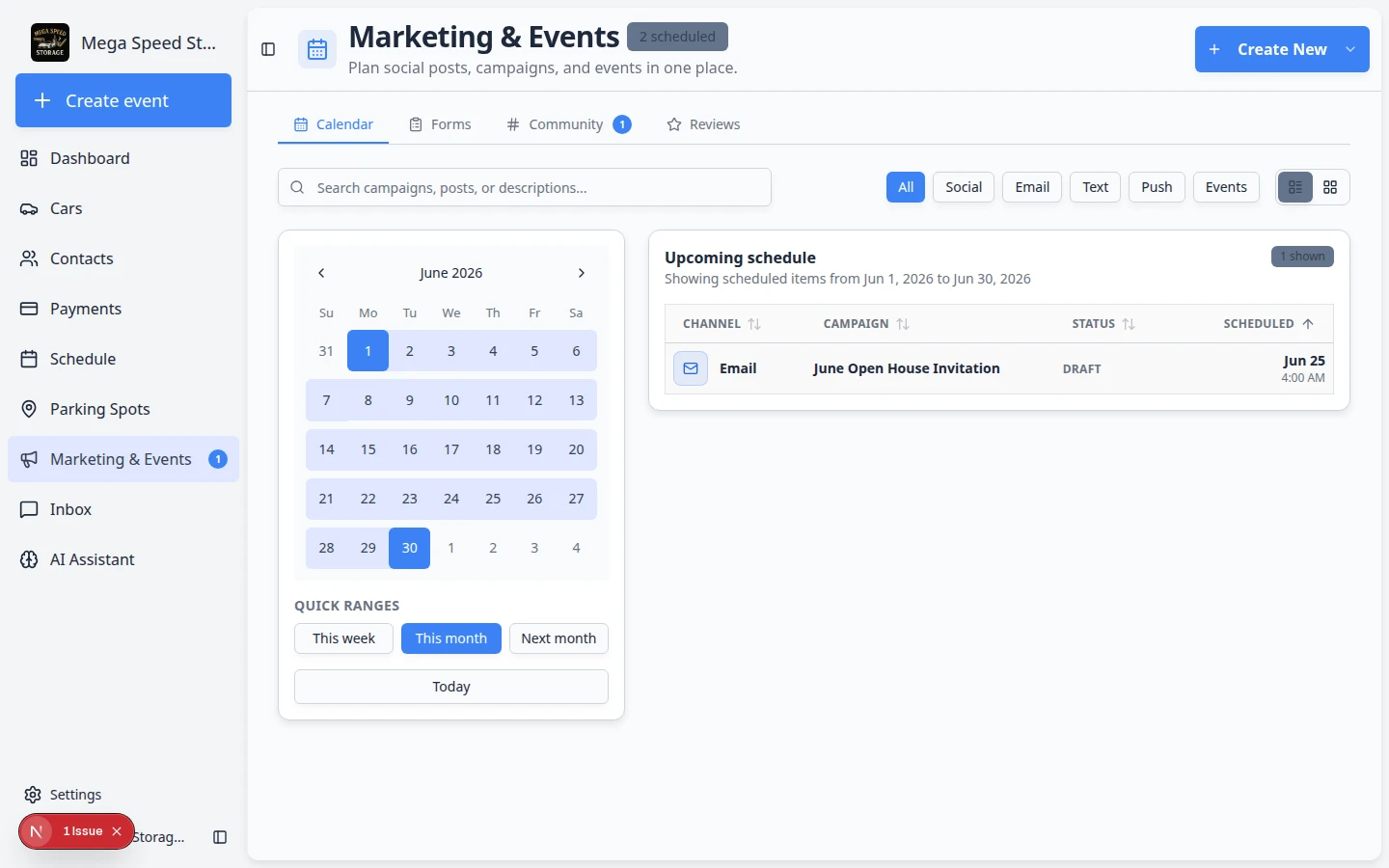Pick June 25 on the calendar

(x=493, y=499)
